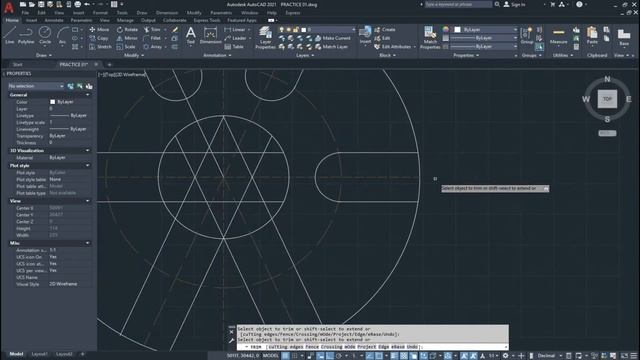This screenshot has height=360, width=640.
Task: Click the Table tool
Action: [x=234, y=47]
